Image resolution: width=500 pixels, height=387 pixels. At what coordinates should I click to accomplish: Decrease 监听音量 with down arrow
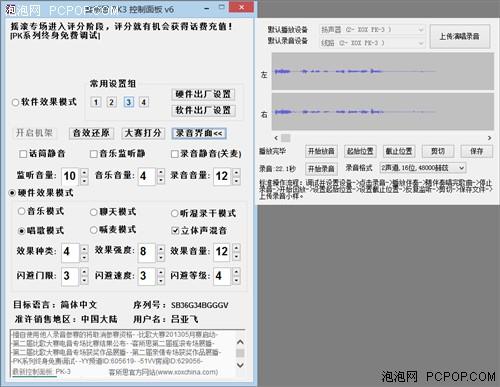point(84,180)
